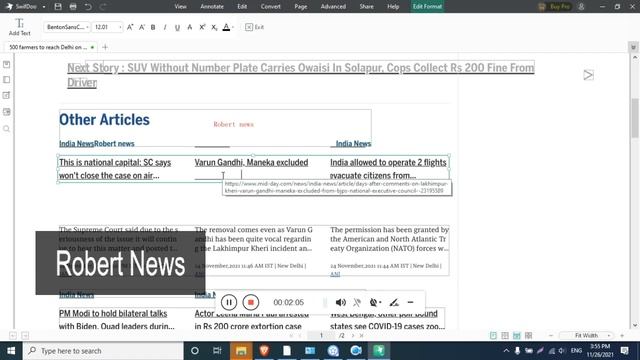Screen dimensions: 640x360
Task: Toggle subscript formatting
Action: click(x=214, y=27)
